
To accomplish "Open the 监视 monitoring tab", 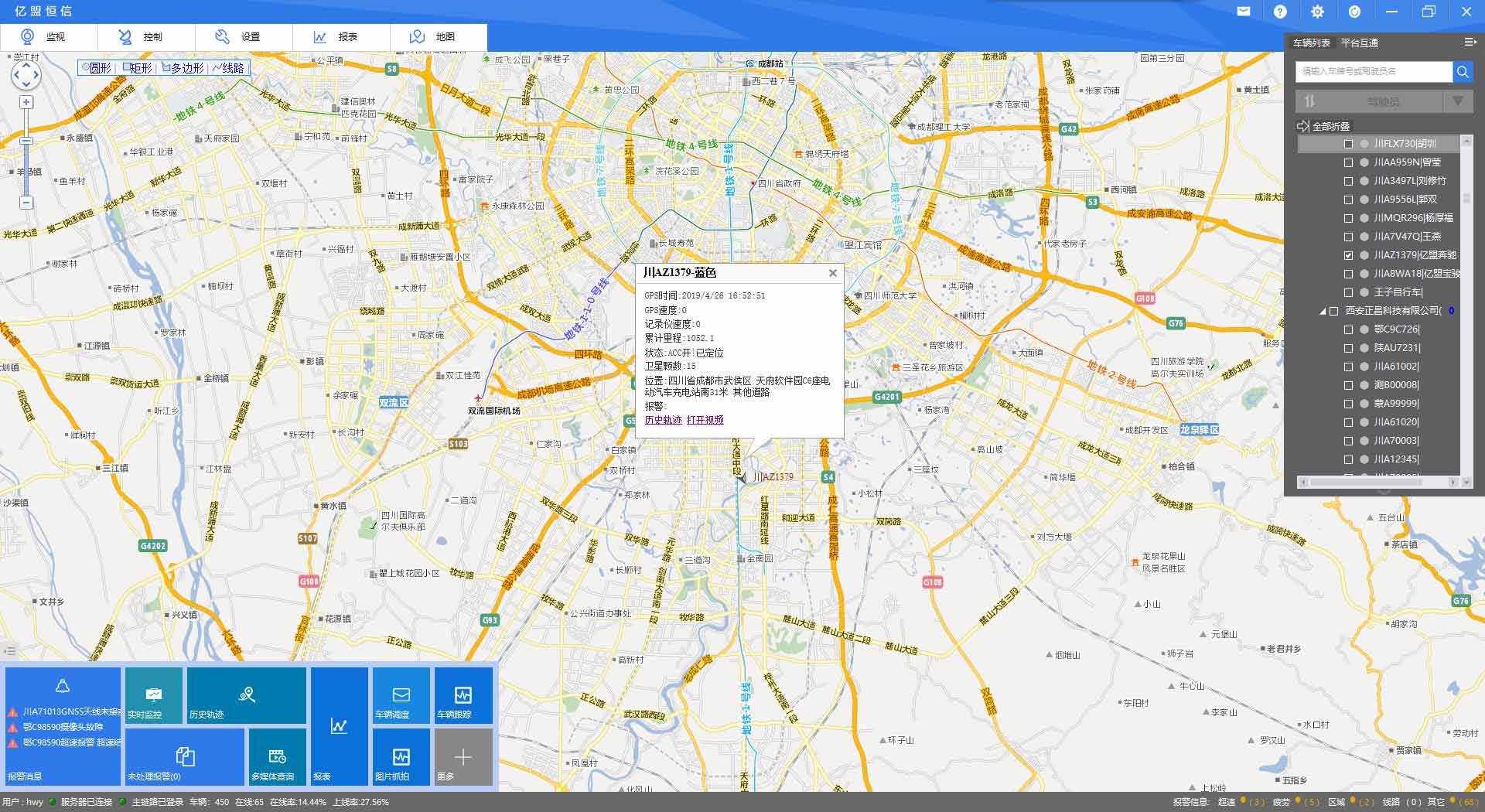I will 49,36.
